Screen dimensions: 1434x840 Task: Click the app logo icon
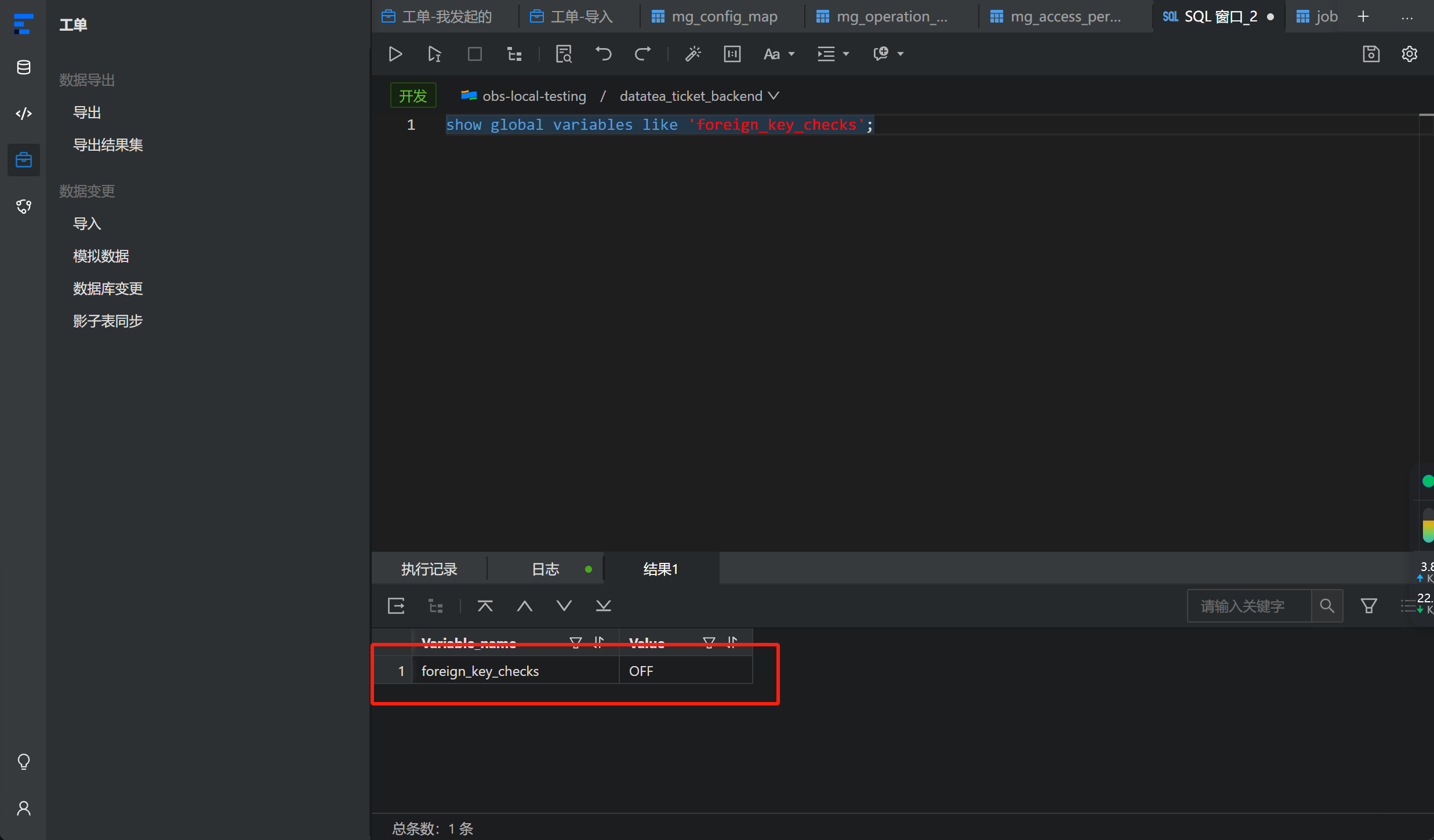(x=23, y=24)
